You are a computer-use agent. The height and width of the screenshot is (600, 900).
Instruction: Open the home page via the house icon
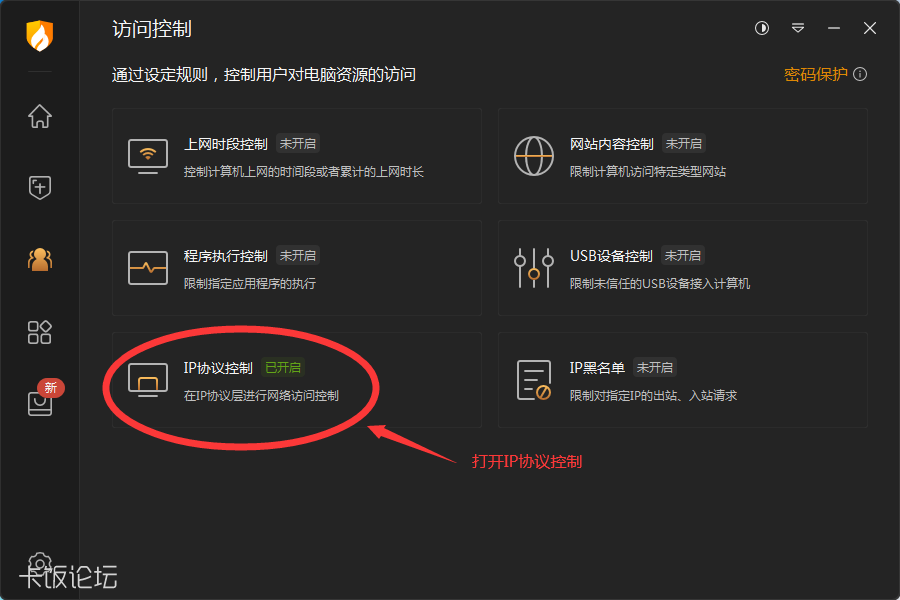coord(39,117)
